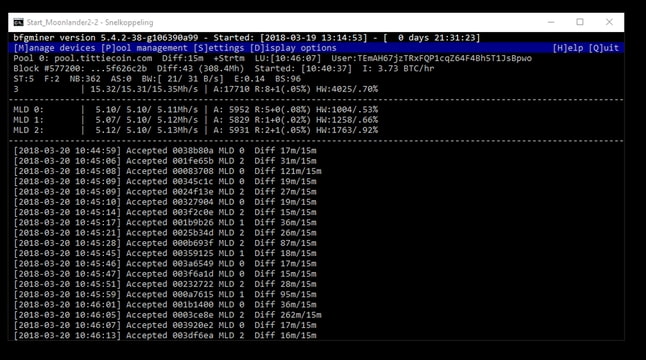Viewport: 646px width, 360px height.
Task: Click log entry Accepted 003f2c0e
Action: pos(165,213)
